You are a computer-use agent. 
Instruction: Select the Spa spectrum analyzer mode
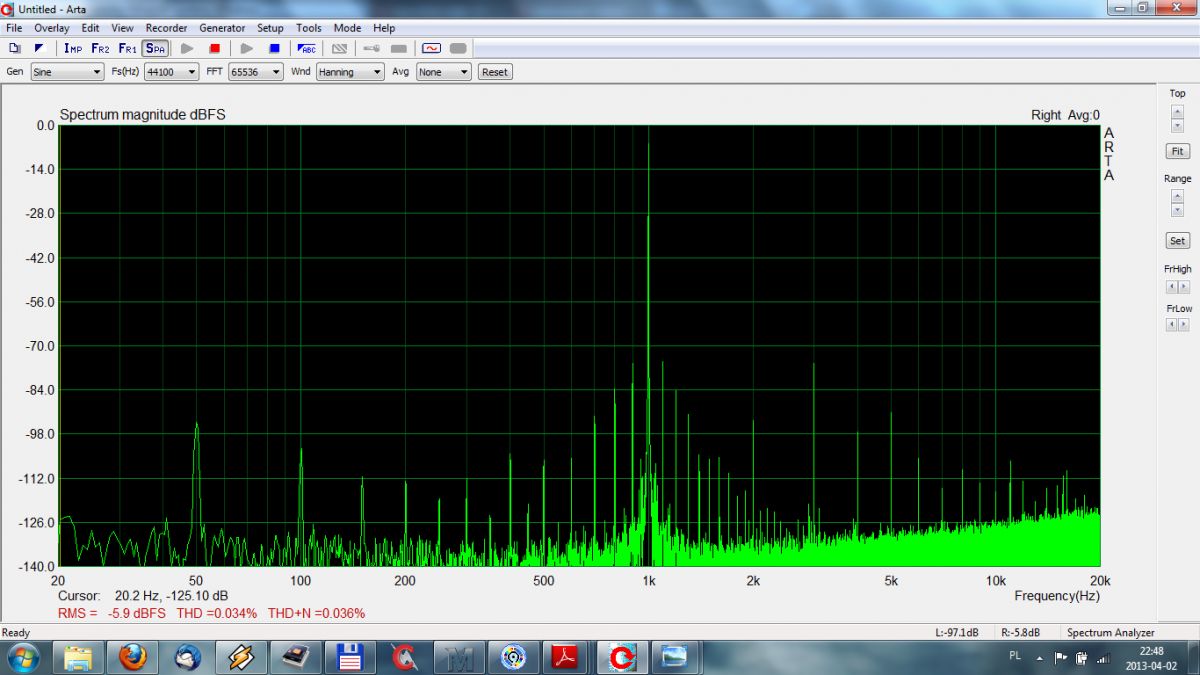pos(155,48)
